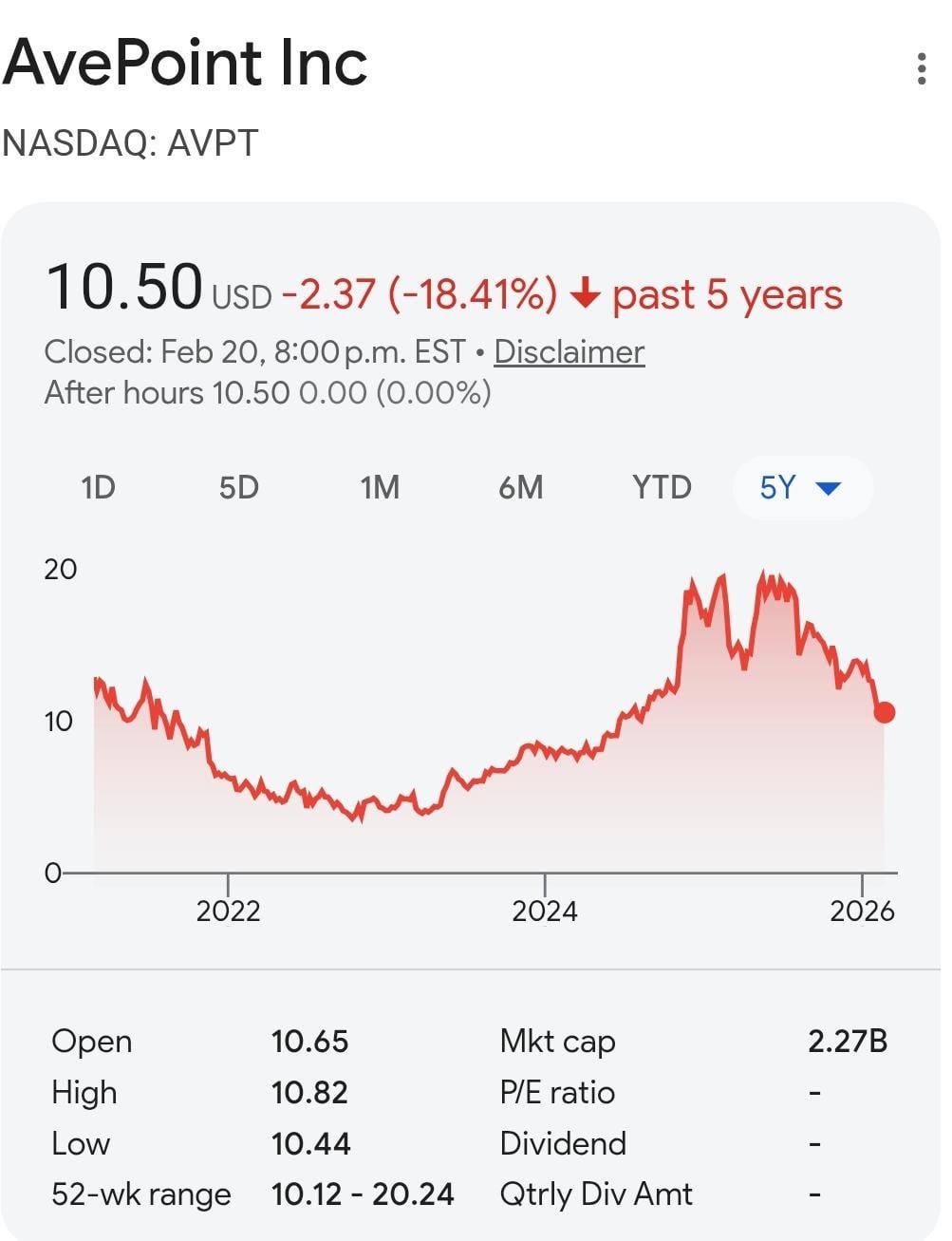Click the 2026 marker on the chart axis

point(862,911)
